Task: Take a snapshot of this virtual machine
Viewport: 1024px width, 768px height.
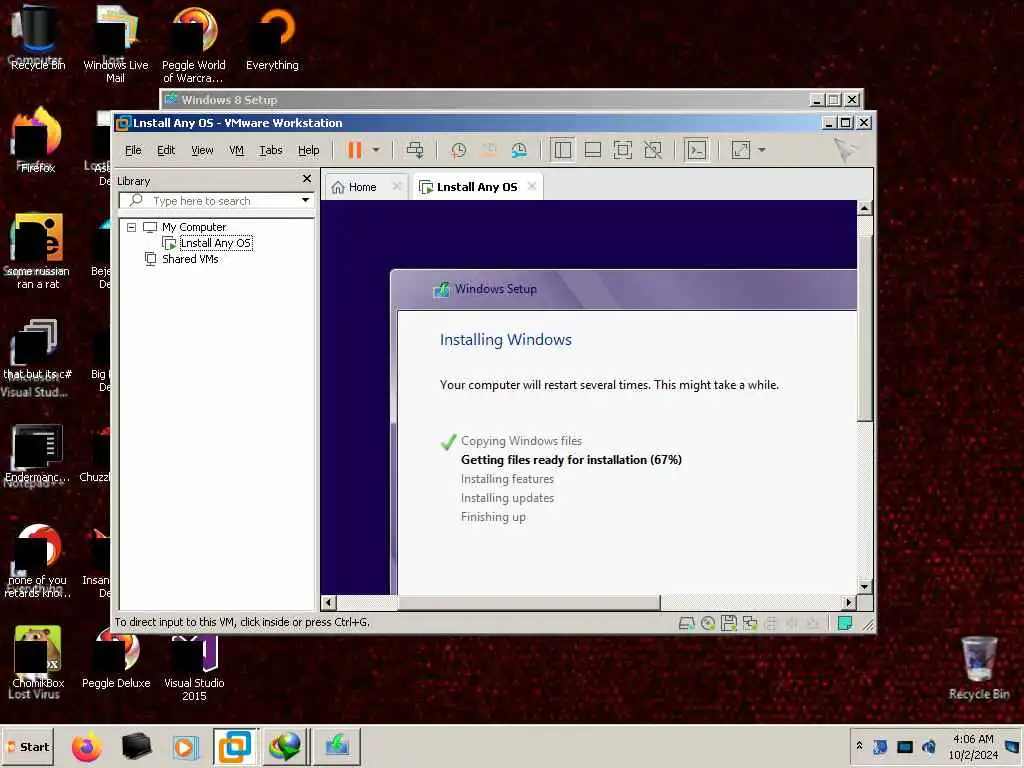Action: click(x=458, y=150)
